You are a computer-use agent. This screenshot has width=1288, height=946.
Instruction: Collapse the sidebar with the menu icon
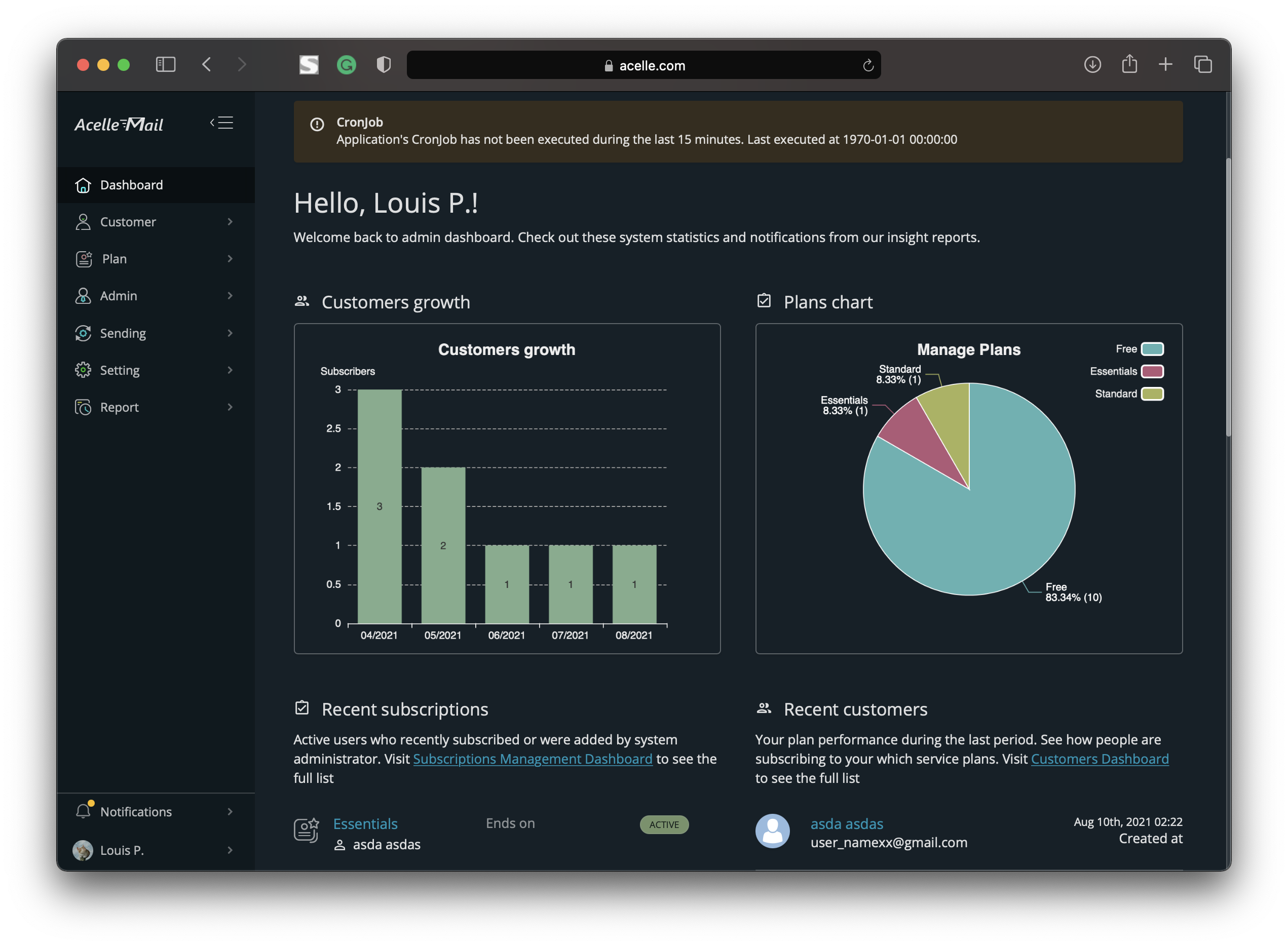pyautogui.click(x=222, y=123)
